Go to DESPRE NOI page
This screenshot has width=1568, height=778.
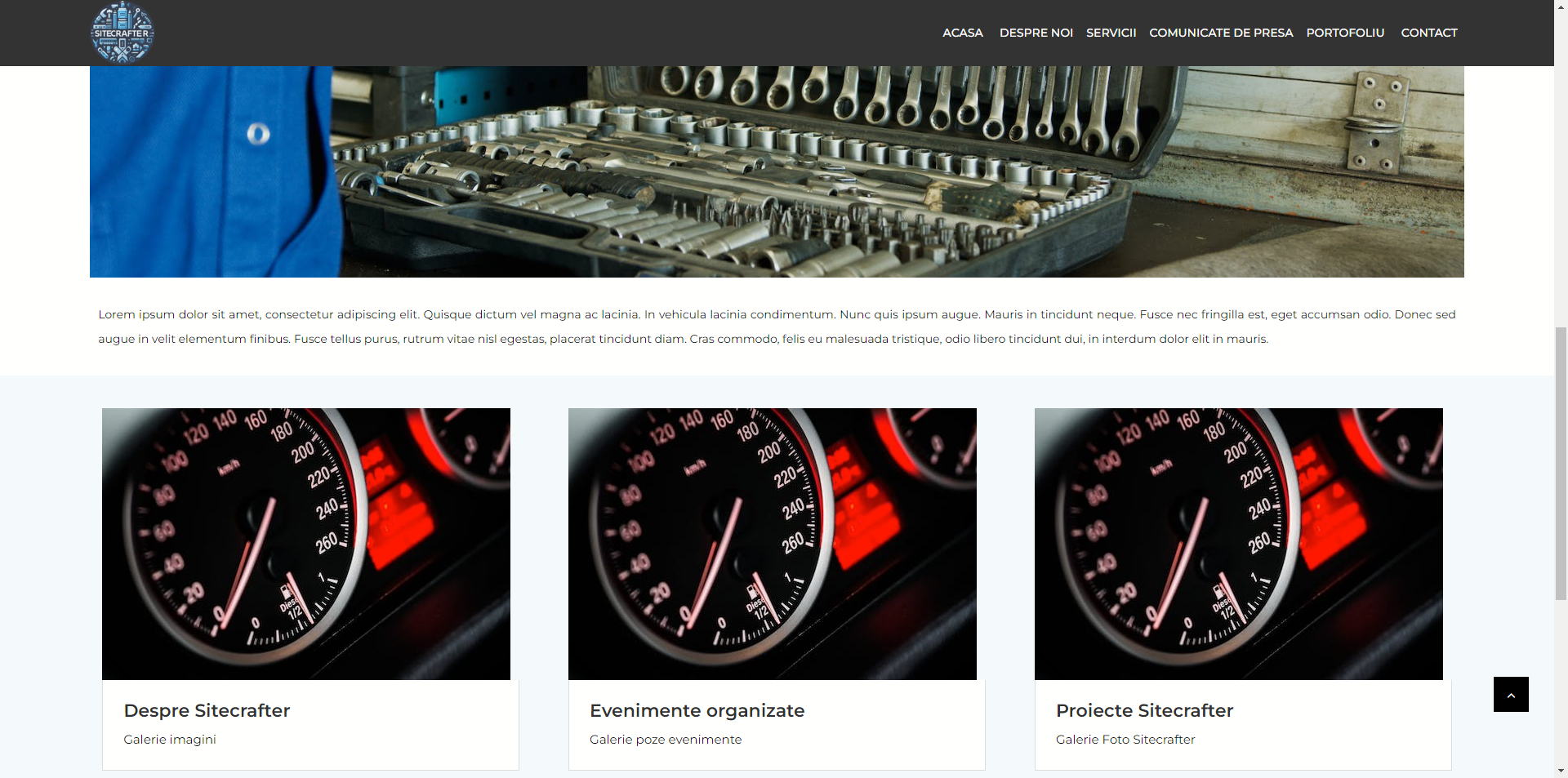coord(1036,33)
